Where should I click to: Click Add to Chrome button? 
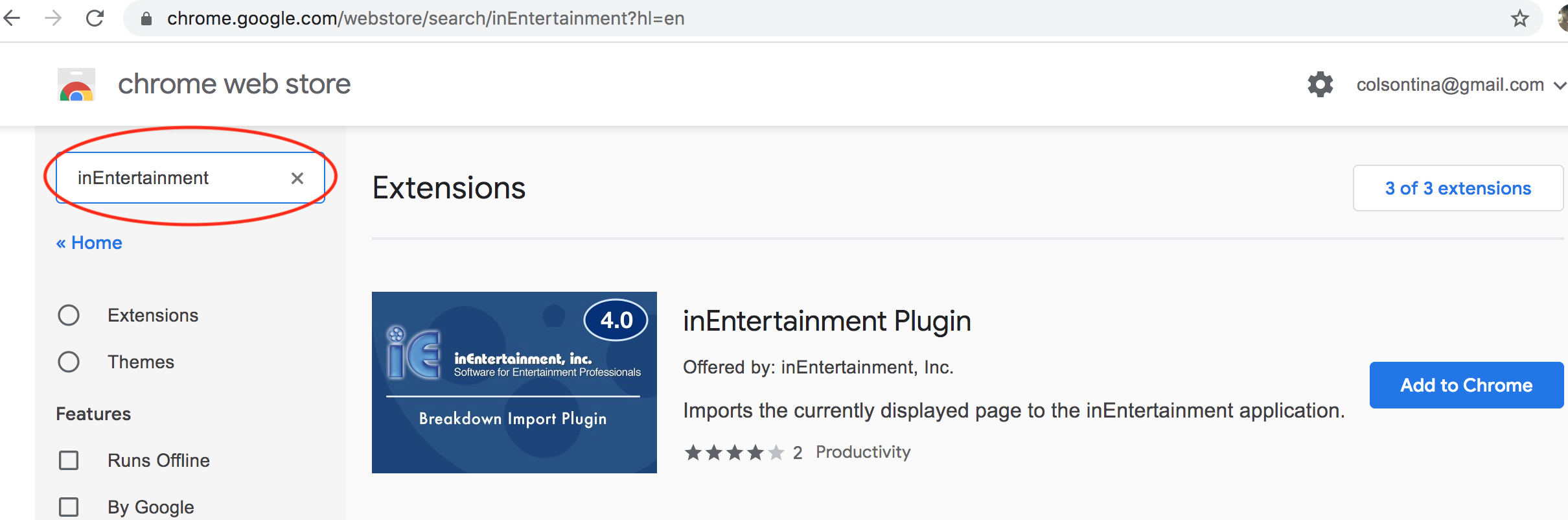click(x=1466, y=385)
